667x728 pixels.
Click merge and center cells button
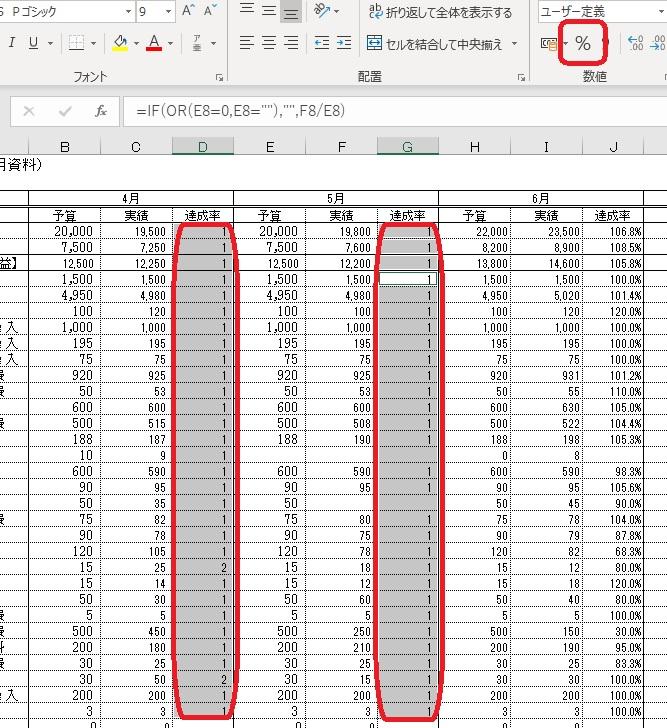coord(434,44)
